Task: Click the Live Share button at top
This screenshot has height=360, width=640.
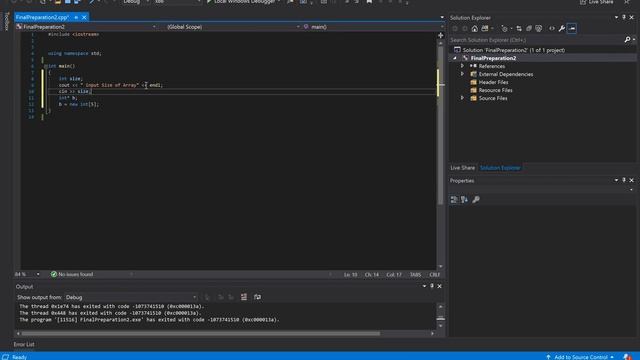Action: (596, 2)
